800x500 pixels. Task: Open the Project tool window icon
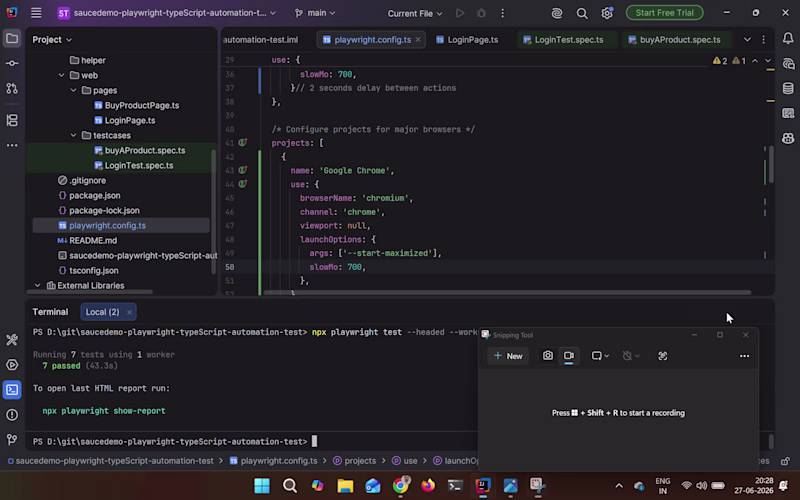[12, 39]
